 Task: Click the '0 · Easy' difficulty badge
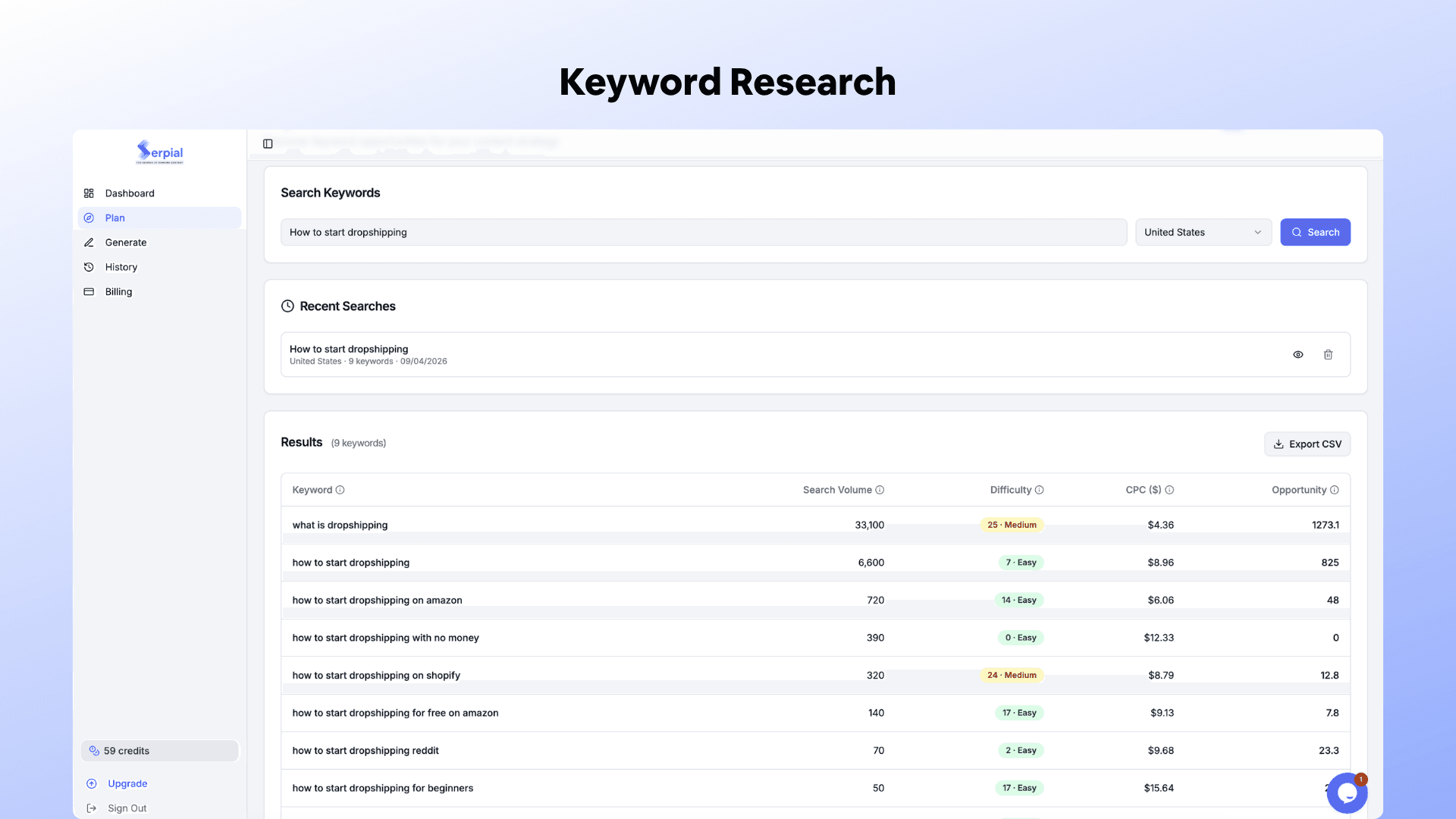(x=1021, y=638)
